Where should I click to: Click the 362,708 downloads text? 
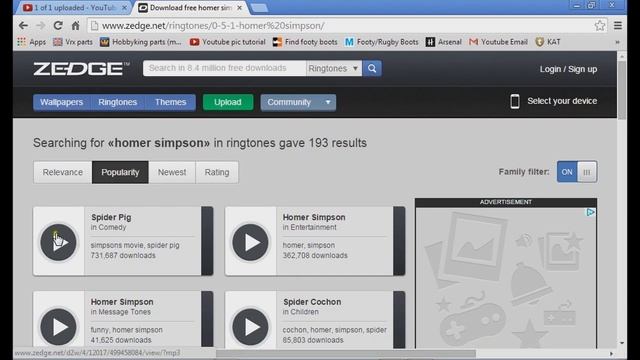pyautogui.click(x=315, y=256)
